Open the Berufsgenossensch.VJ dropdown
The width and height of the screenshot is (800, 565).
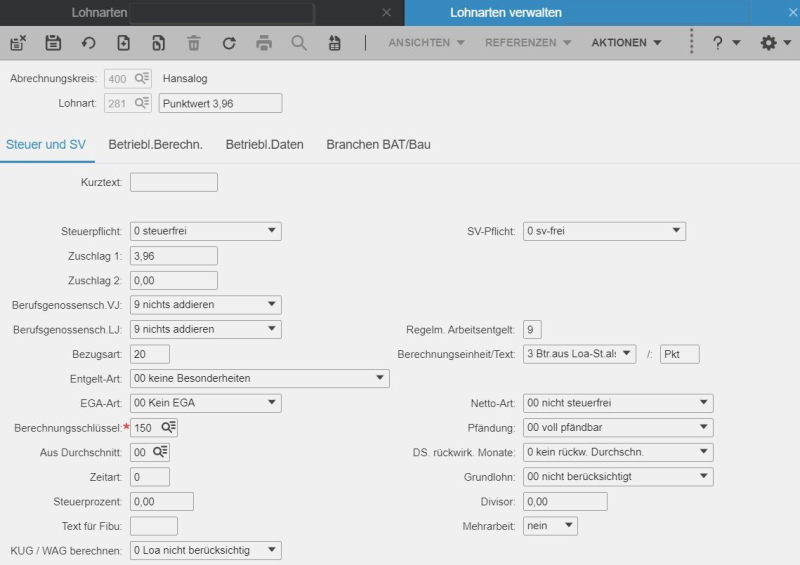tap(206, 304)
